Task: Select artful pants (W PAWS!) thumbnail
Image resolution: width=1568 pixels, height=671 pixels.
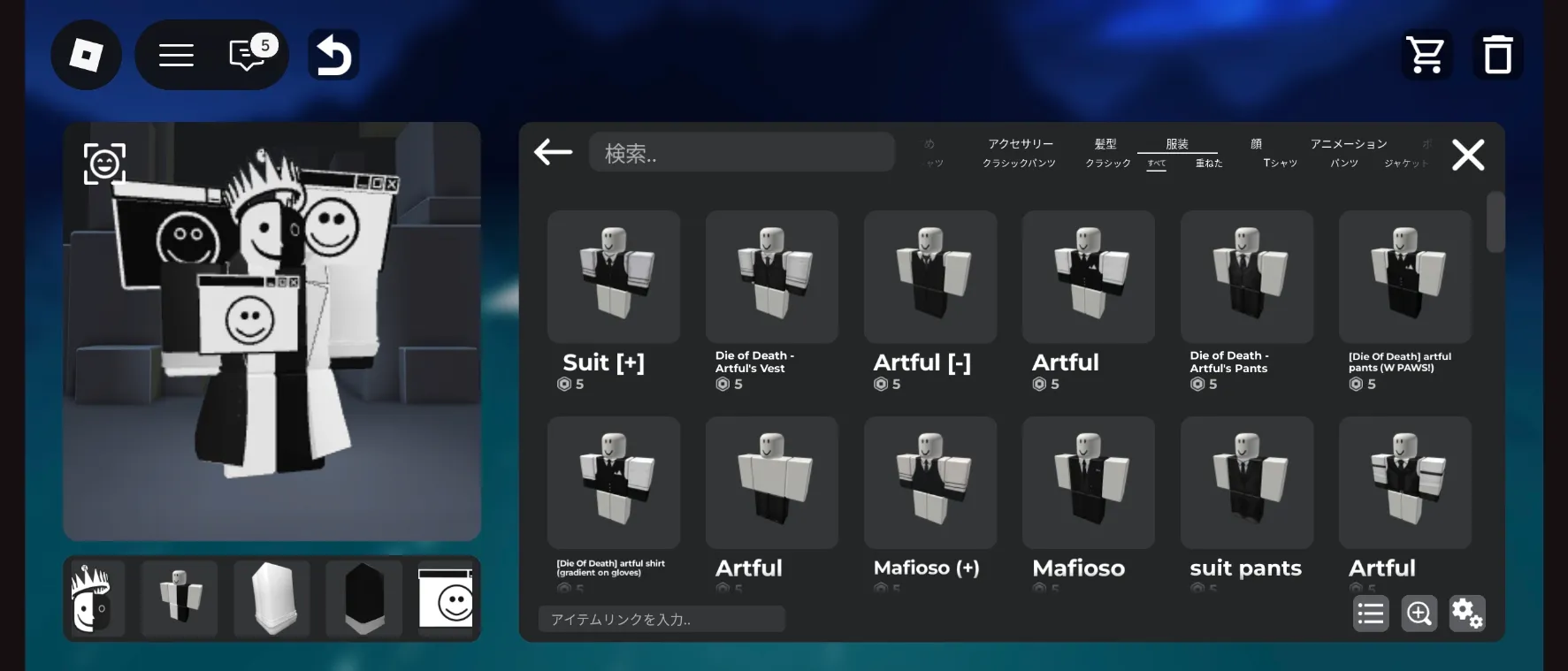Action: point(1405,277)
